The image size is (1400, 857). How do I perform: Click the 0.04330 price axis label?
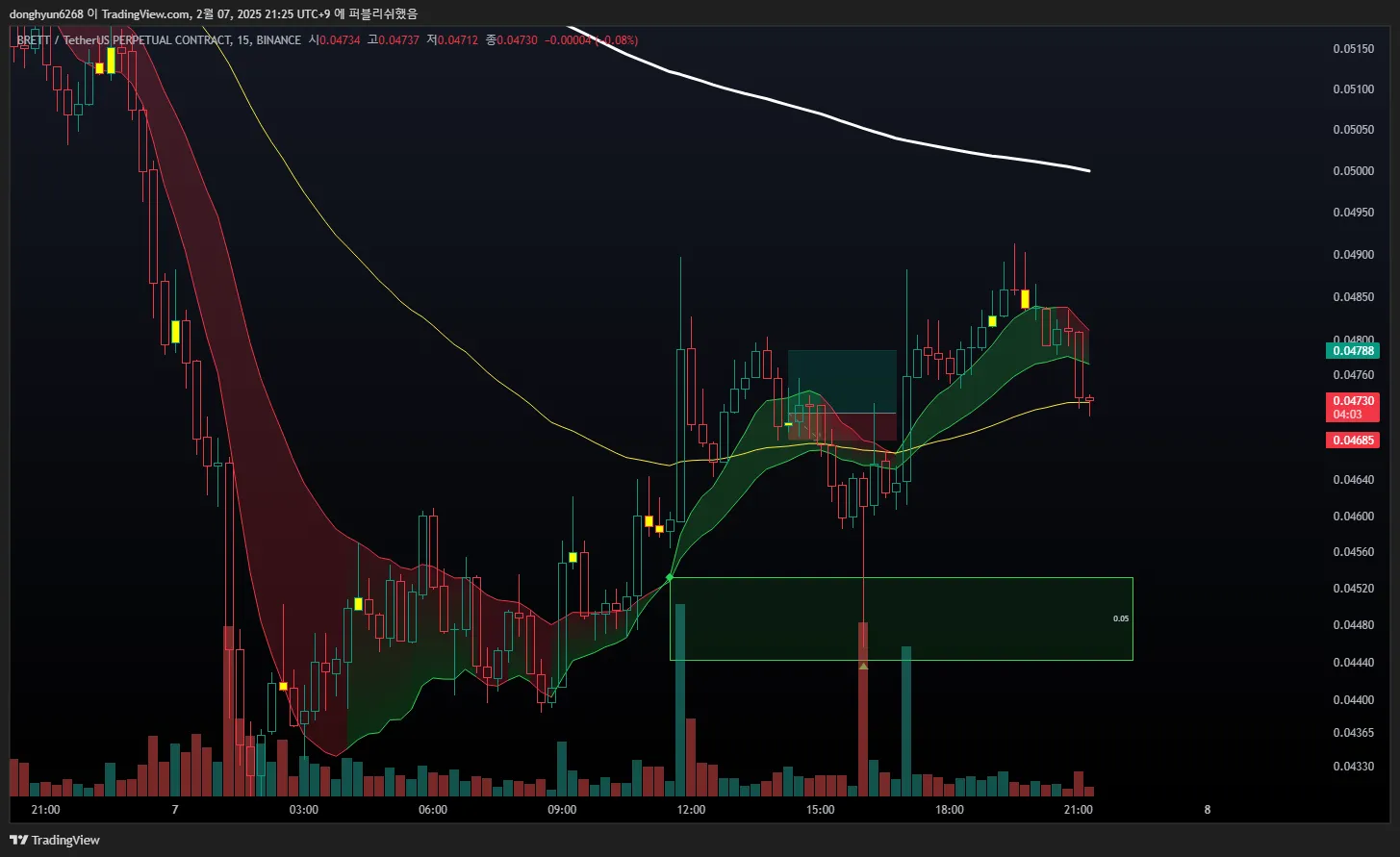(1353, 767)
